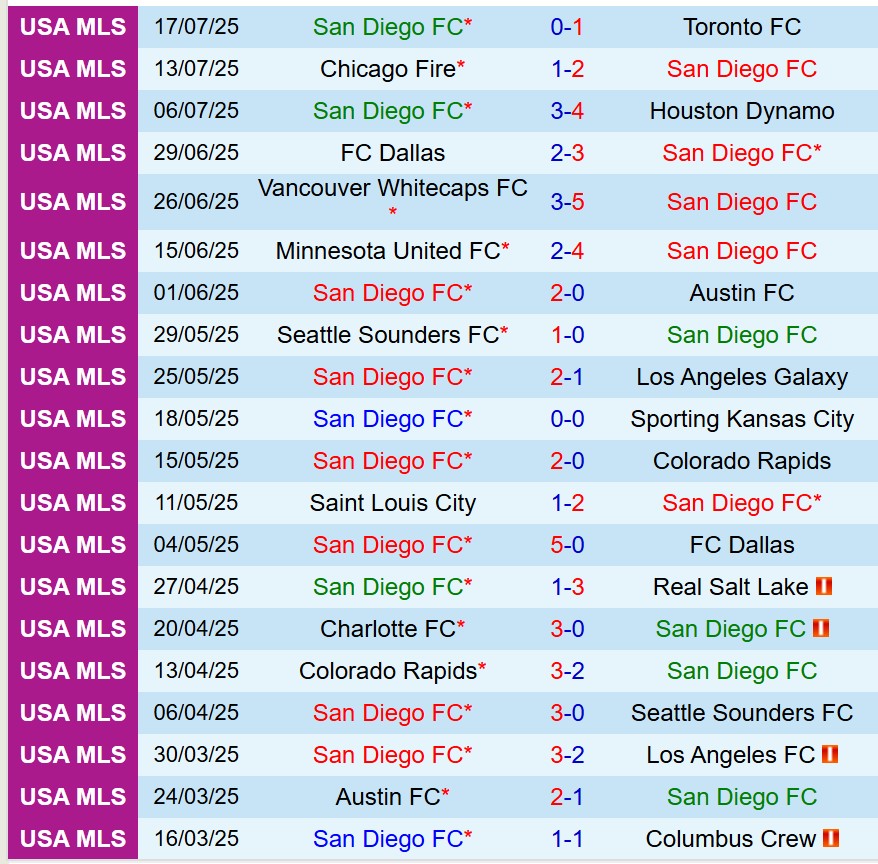This screenshot has width=878, height=864.
Task: Click the red card icon beside Columbus Crew
Action: click(x=829, y=839)
